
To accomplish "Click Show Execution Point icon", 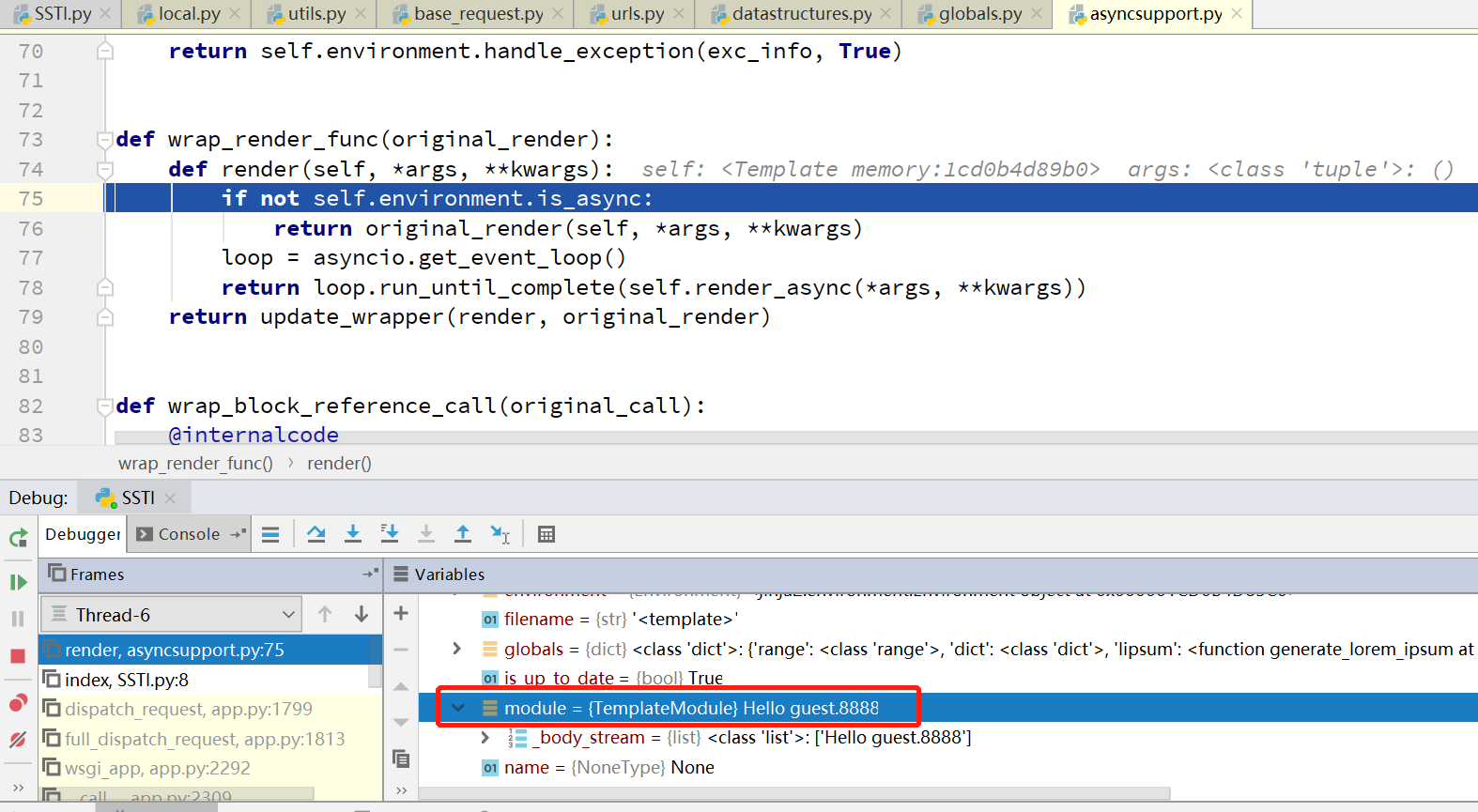I will pyautogui.click(x=270, y=534).
